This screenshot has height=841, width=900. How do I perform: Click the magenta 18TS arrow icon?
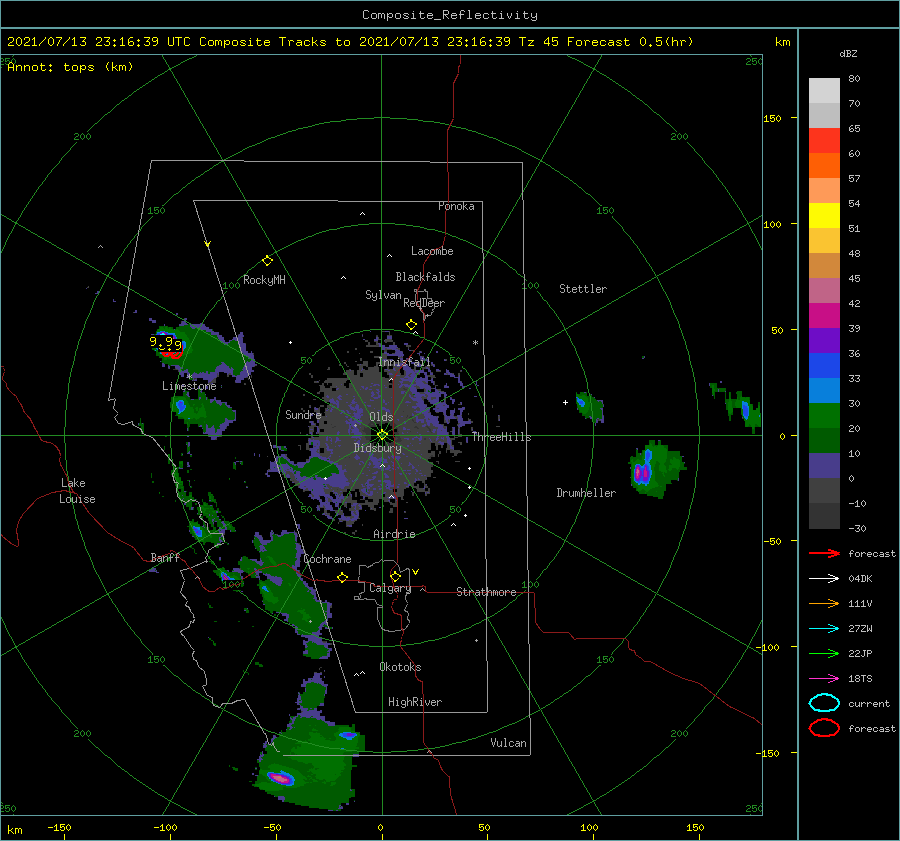(824, 679)
